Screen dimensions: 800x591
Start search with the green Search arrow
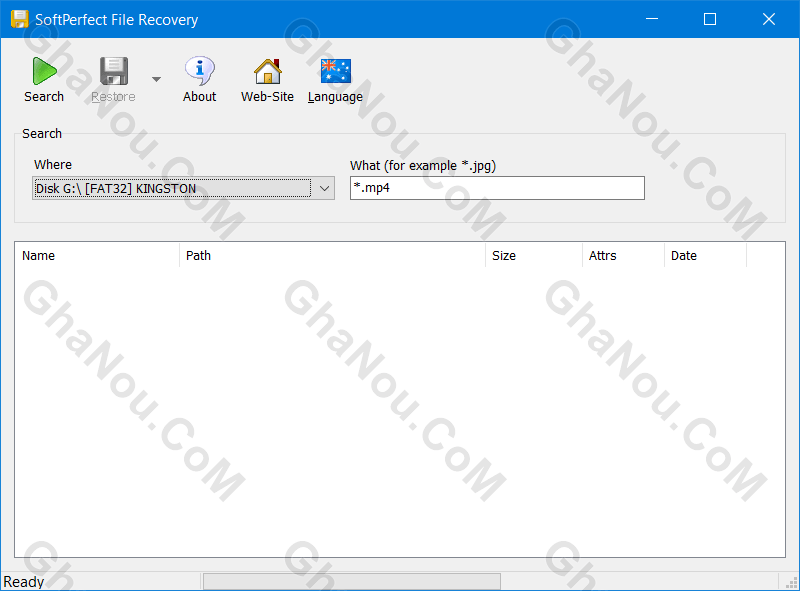click(44, 70)
